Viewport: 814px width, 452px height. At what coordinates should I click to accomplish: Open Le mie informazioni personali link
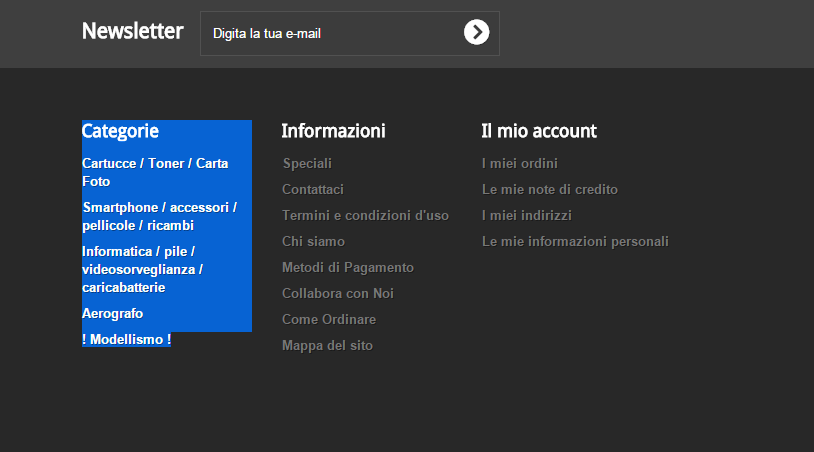tap(575, 241)
